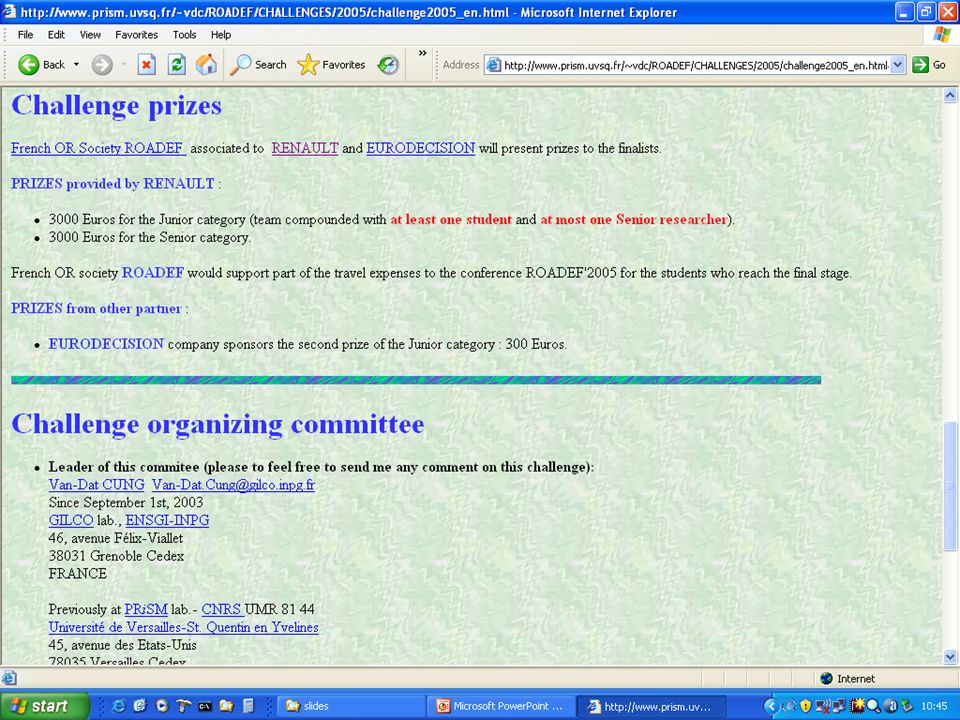Click blue EURODECISION text in bullet list
Viewport: 960px width, 720px height.
coord(106,343)
